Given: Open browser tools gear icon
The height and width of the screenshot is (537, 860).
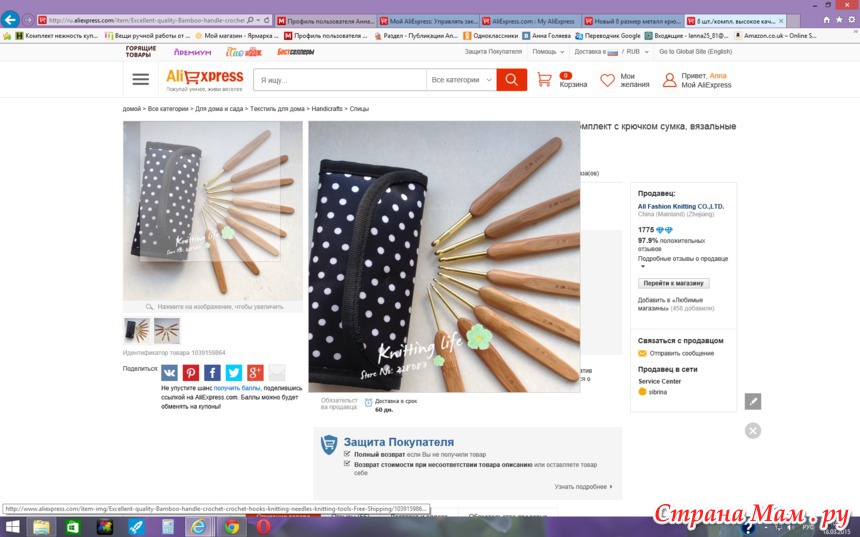Looking at the screenshot, I should pyautogui.click(x=852, y=20).
